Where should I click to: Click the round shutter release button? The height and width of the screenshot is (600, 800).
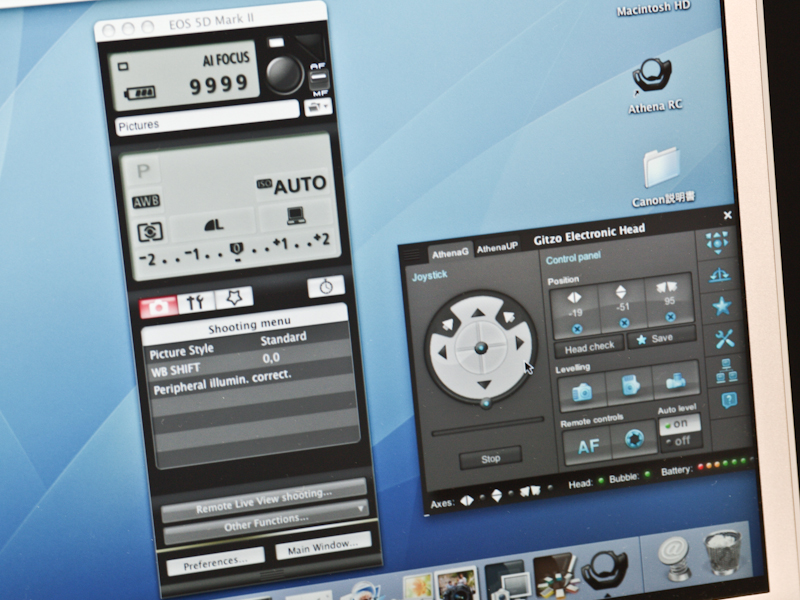[284, 74]
